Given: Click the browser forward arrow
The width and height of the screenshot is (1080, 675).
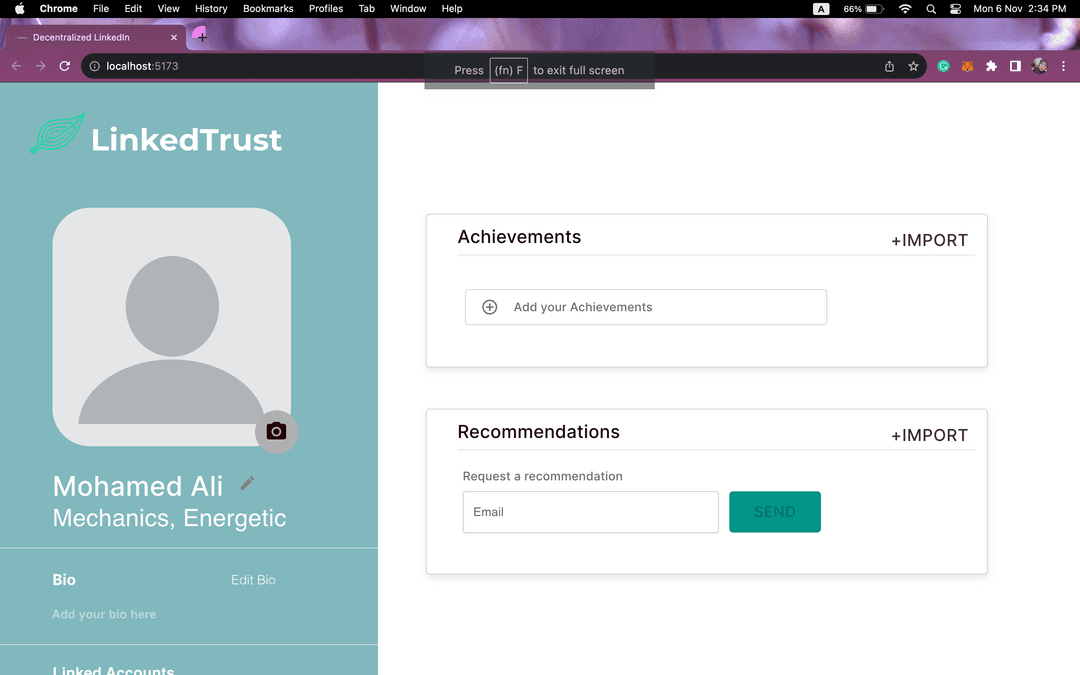Looking at the screenshot, I should click(x=41, y=66).
